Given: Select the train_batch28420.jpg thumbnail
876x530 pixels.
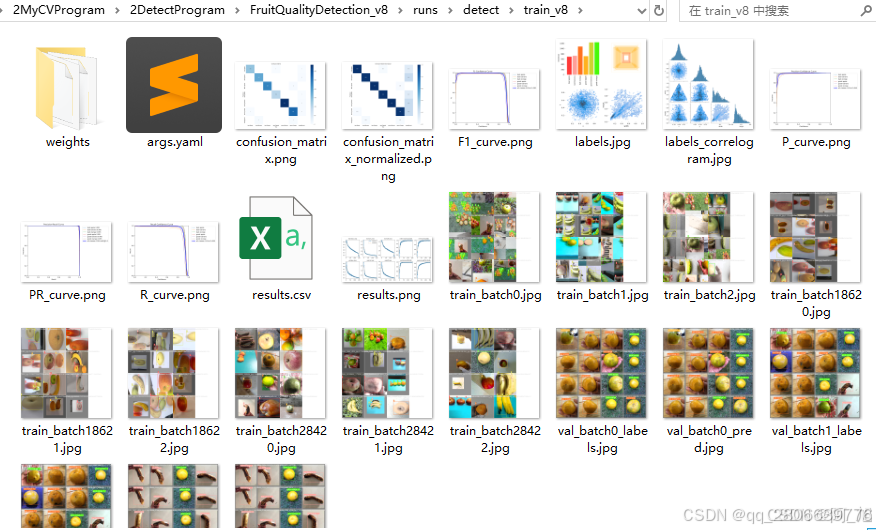Looking at the screenshot, I should pos(280,373).
